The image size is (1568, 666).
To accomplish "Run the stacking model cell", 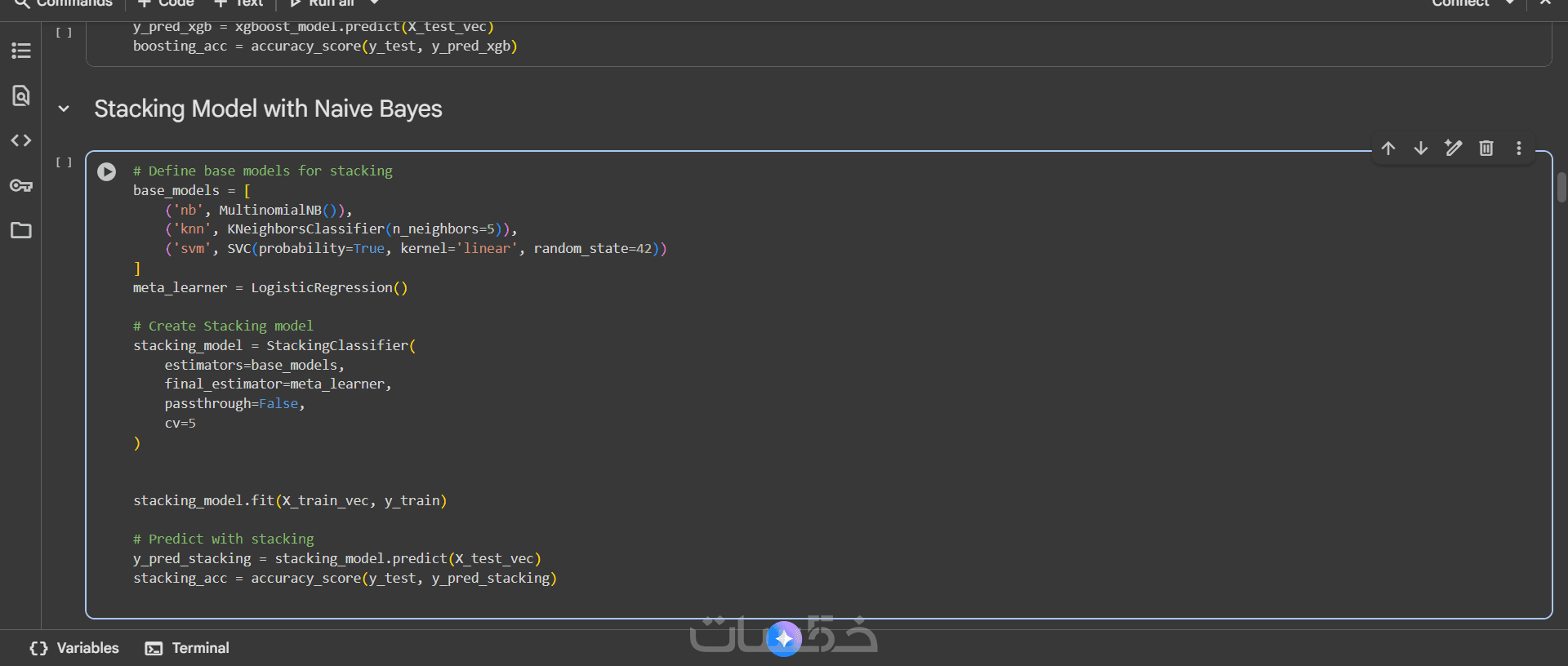I will click(106, 171).
